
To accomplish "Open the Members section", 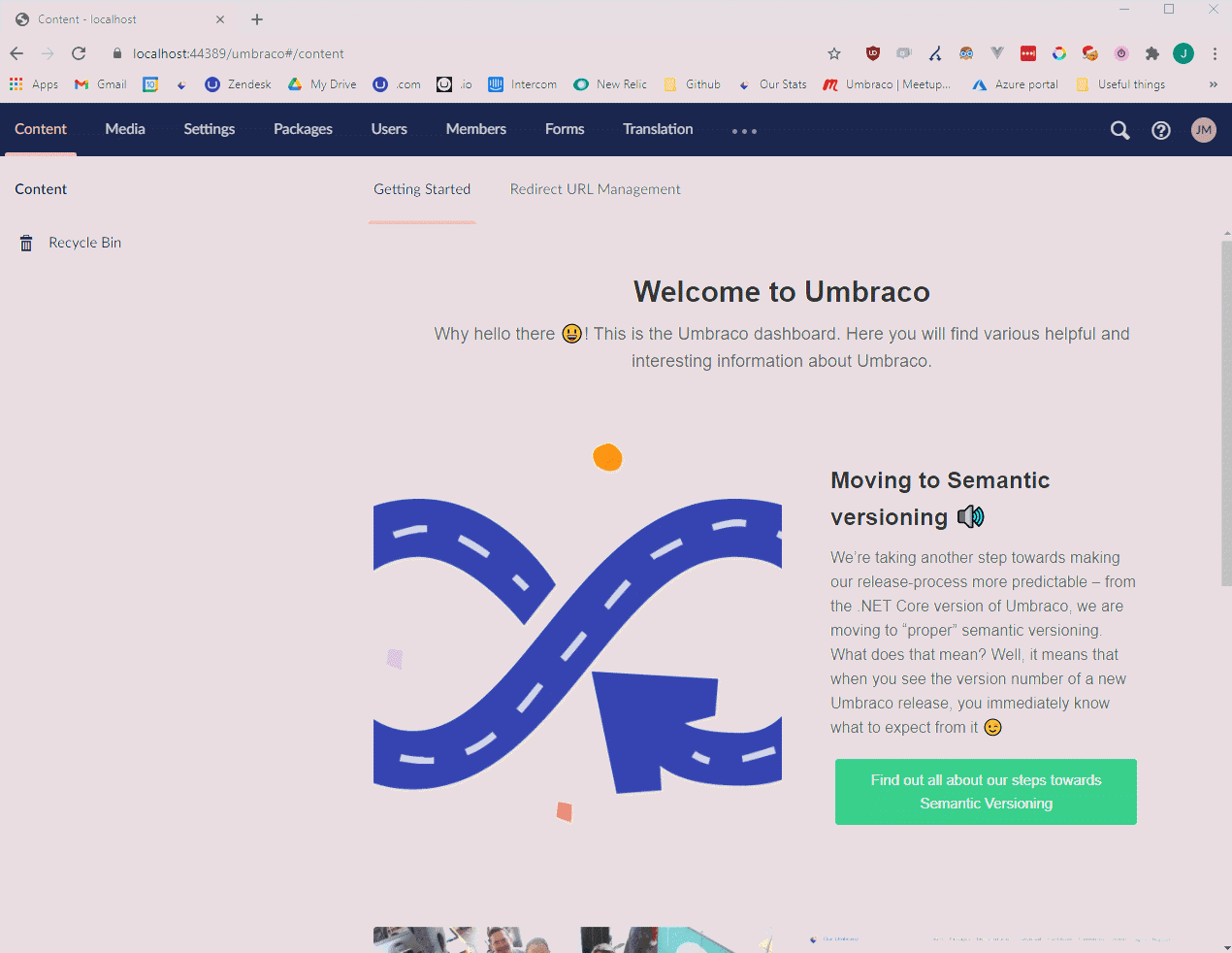I will coord(476,129).
